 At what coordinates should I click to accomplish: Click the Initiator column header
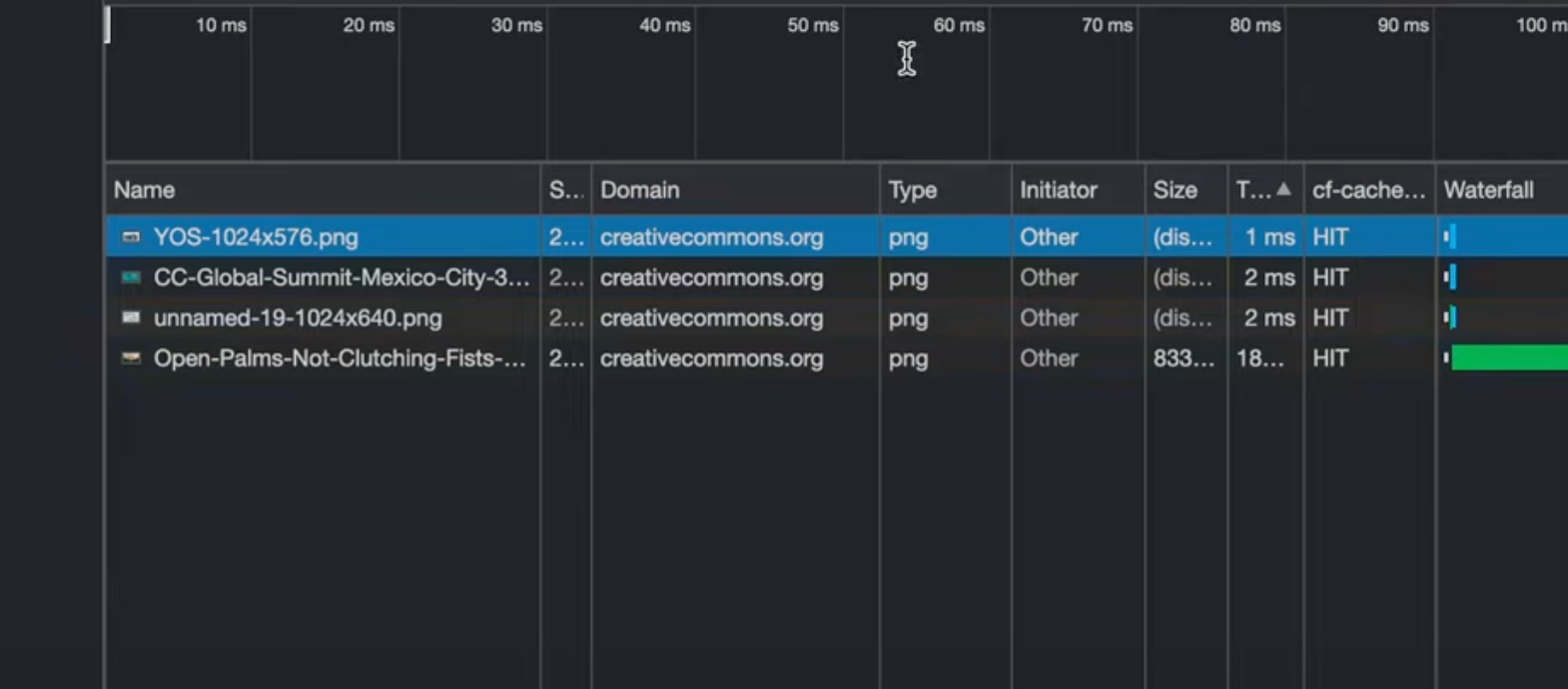pos(1058,190)
